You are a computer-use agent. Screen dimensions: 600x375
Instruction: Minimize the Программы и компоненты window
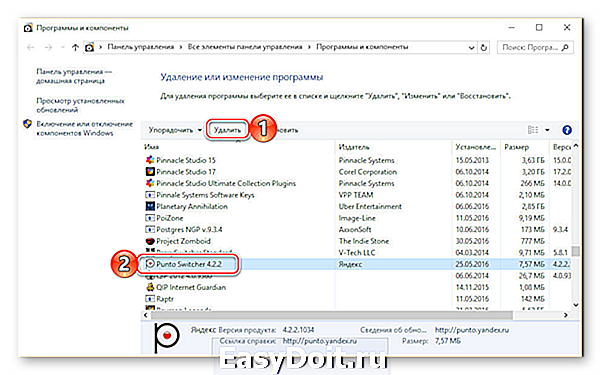coord(511,28)
